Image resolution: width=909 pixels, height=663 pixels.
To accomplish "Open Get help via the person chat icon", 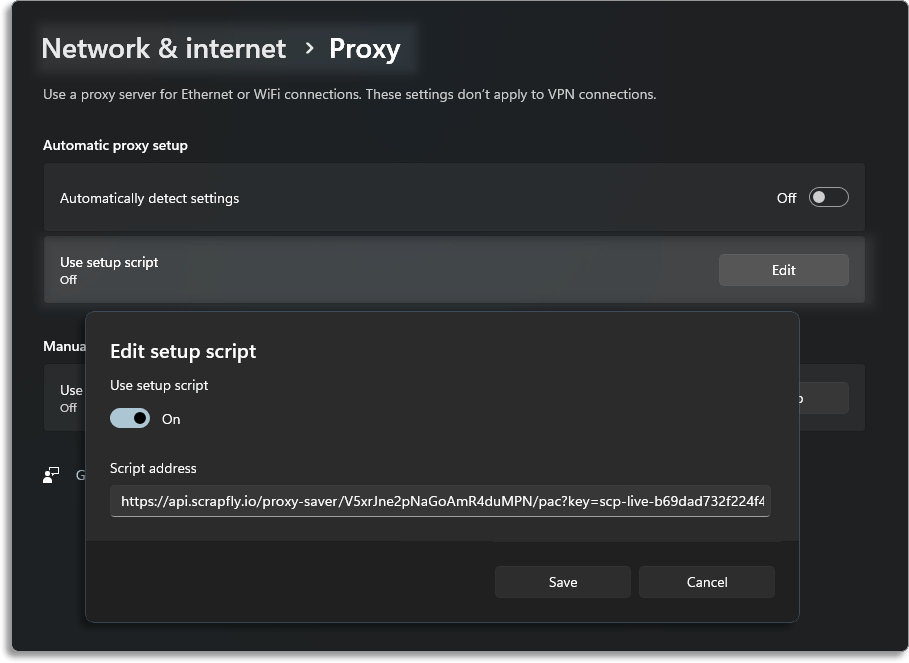I will (x=50, y=475).
